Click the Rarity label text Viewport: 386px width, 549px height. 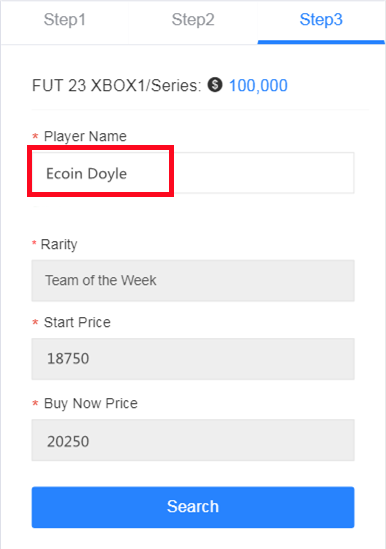tap(59, 244)
